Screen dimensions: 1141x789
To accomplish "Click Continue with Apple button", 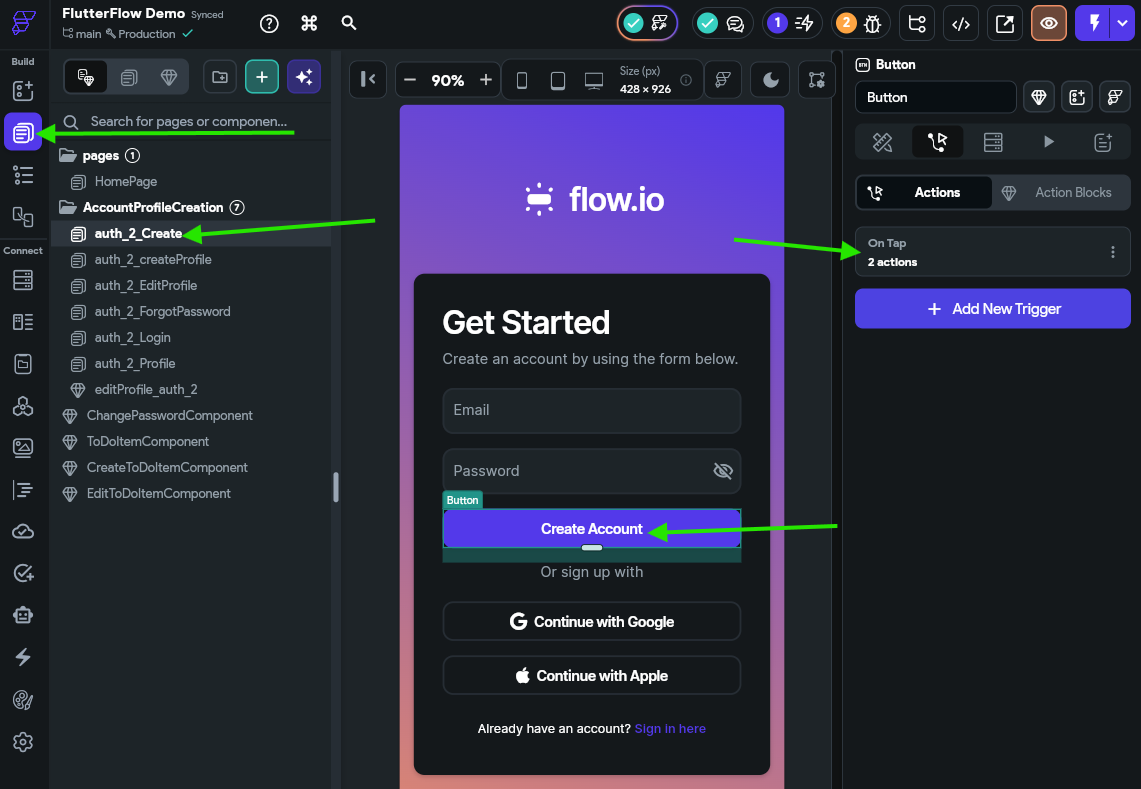I will pyautogui.click(x=592, y=675).
